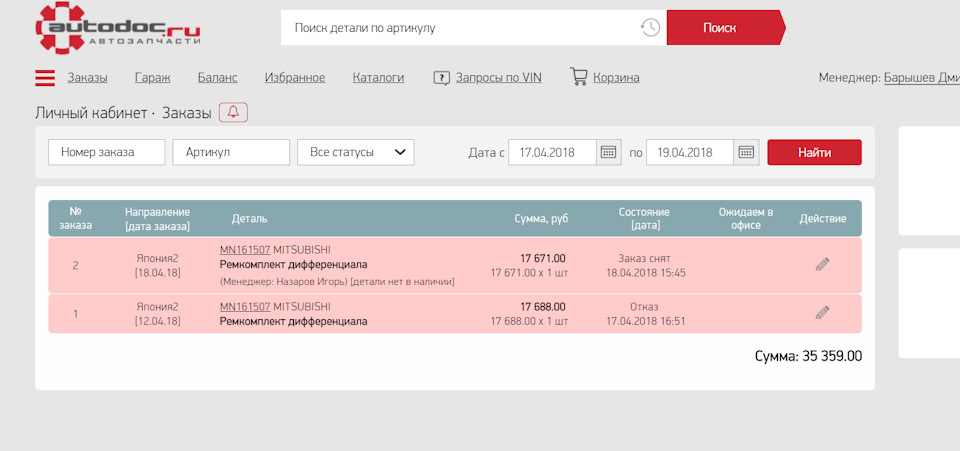Click the Состояние column header
Screen dimensions: 960x451
coord(644,218)
